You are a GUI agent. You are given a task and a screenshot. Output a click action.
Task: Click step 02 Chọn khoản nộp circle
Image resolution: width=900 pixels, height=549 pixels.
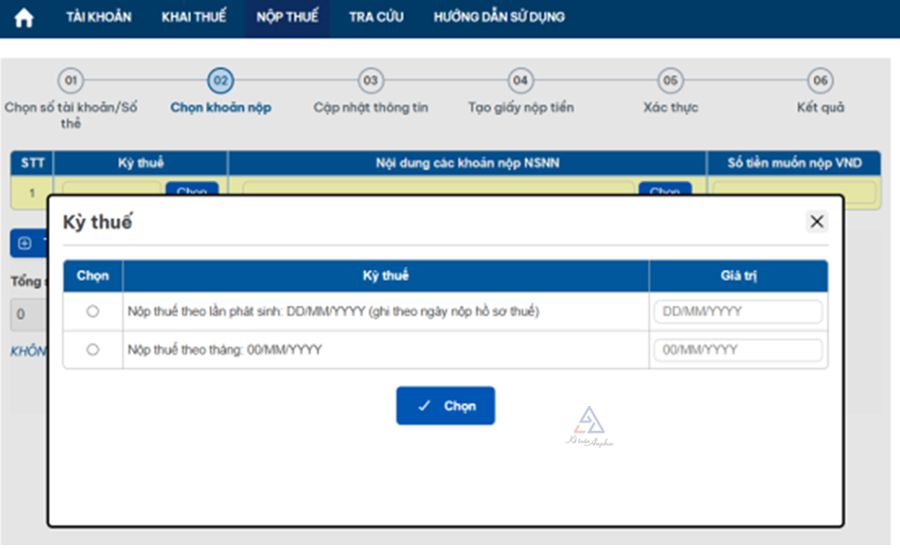pos(220,81)
